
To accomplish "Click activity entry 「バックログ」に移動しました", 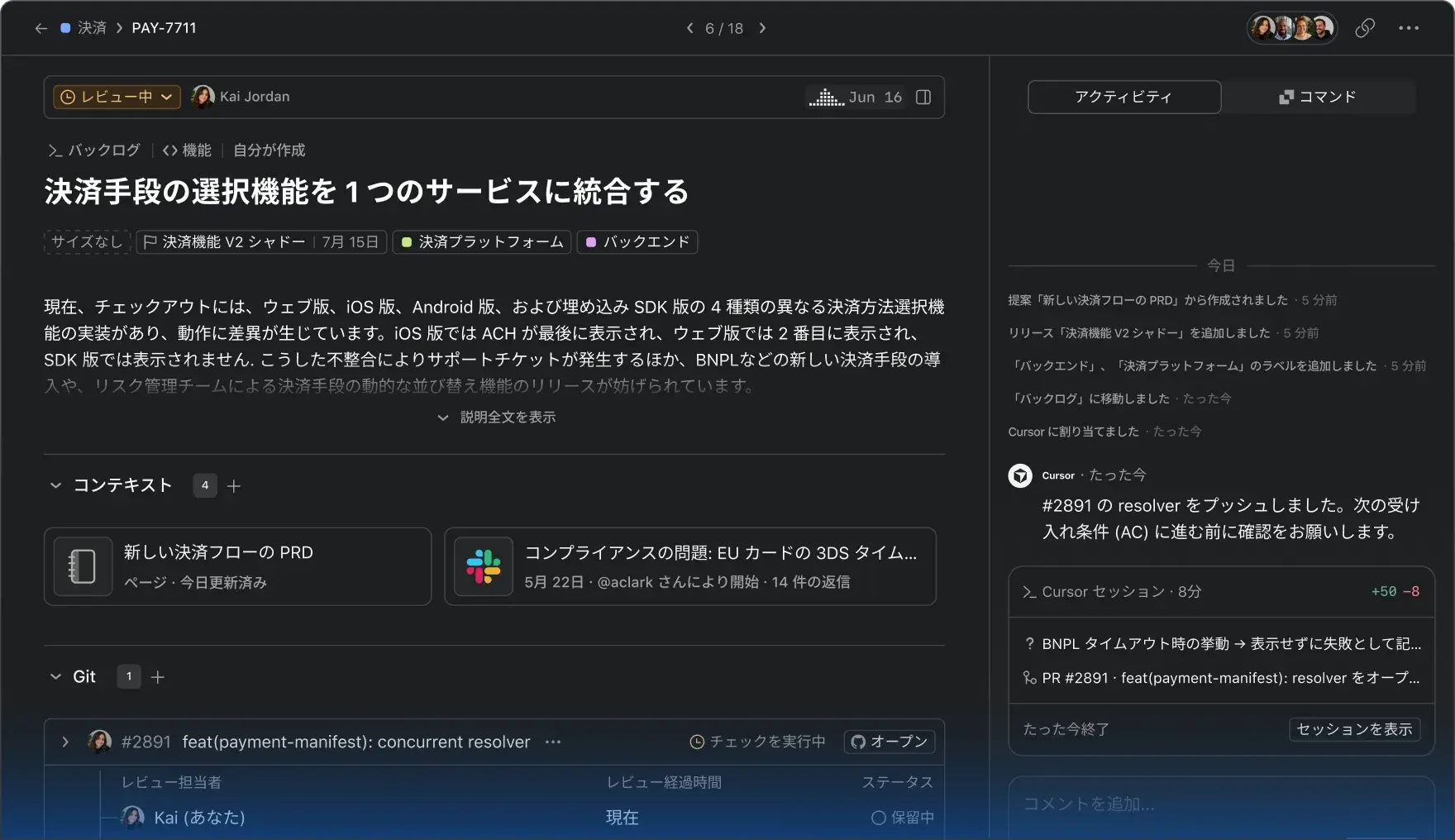I will (1120, 399).
